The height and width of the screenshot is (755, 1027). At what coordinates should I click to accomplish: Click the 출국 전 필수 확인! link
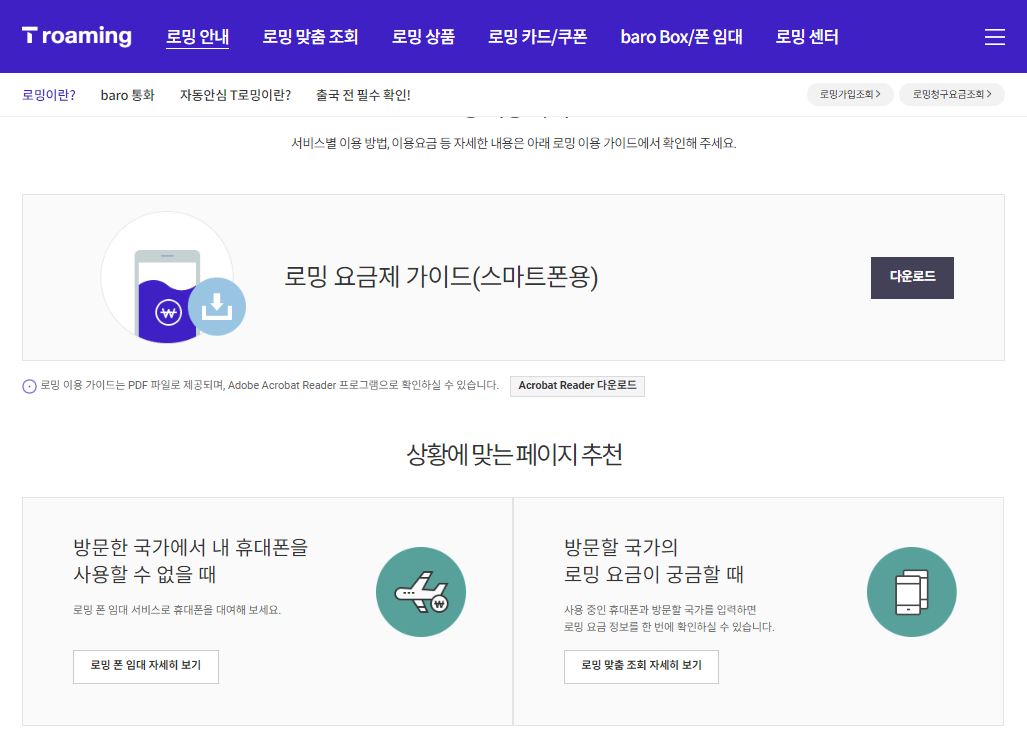(363, 94)
